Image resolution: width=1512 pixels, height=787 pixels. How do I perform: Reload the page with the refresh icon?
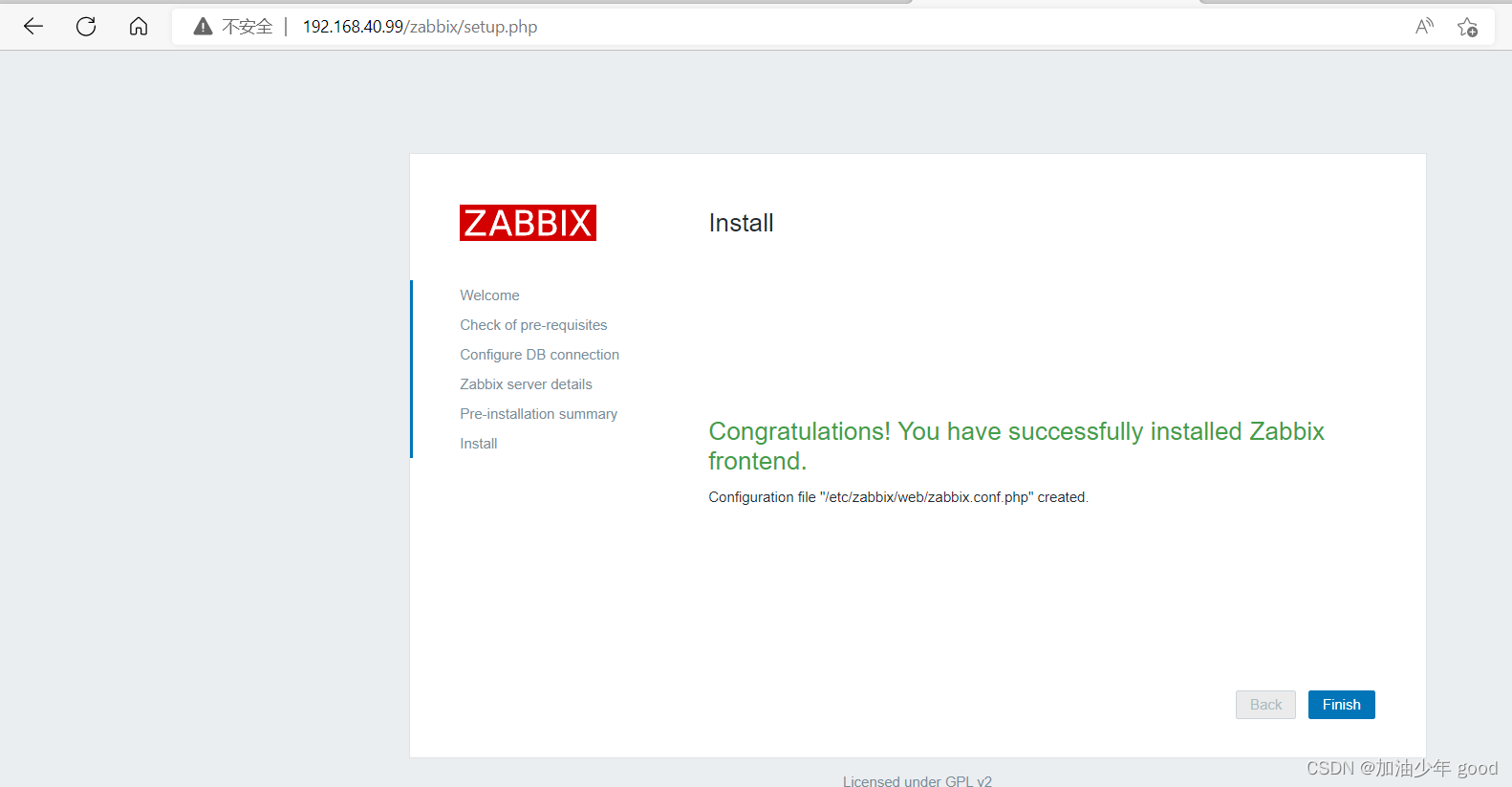[x=86, y=27]
